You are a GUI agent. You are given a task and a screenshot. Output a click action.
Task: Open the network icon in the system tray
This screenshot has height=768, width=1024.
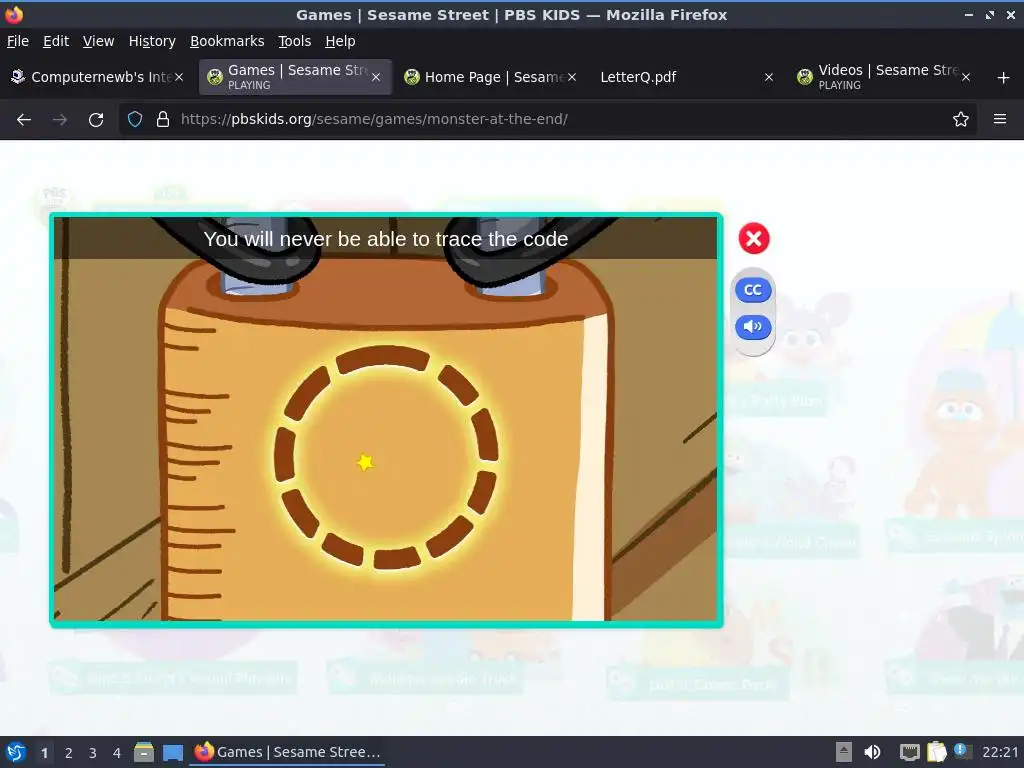(x=909, y=752)
